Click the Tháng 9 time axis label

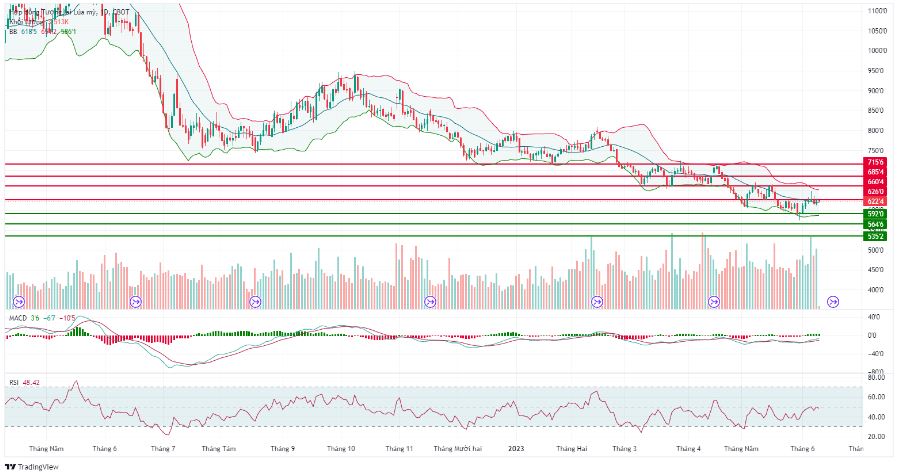coord(282,448)
